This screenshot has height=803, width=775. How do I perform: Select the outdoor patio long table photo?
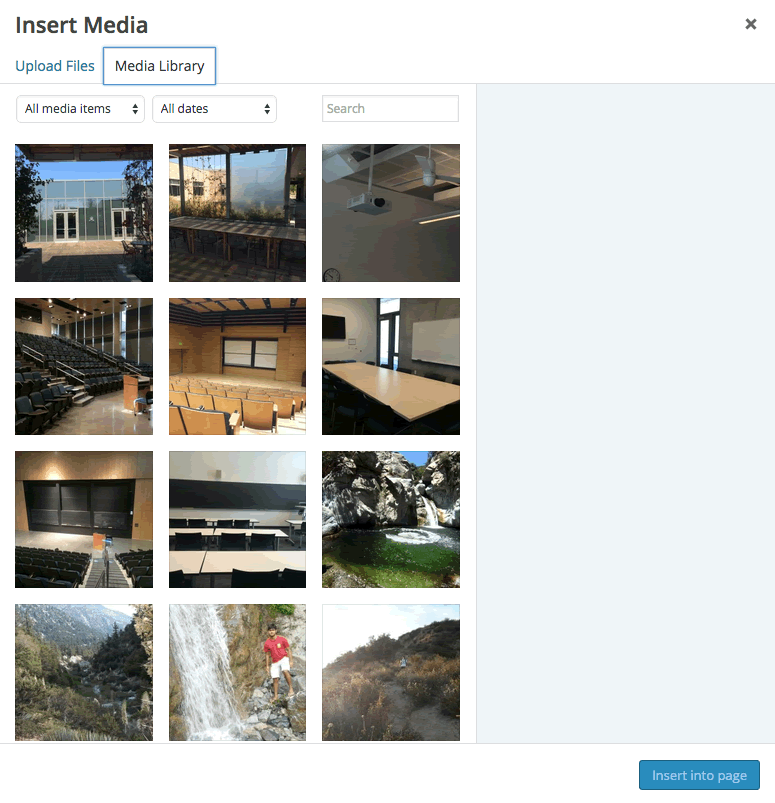(x=237, y=213)
